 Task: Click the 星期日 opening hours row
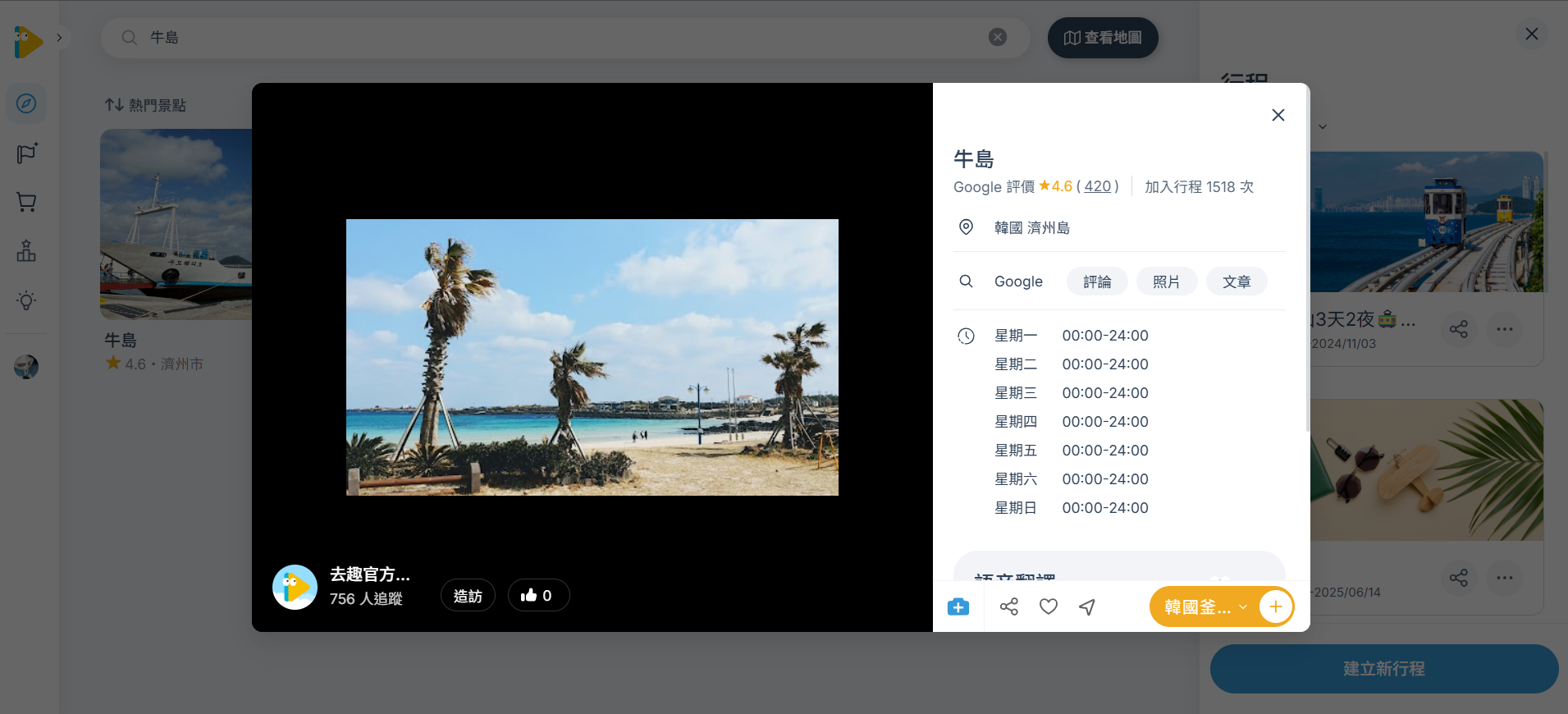[x=1072, y=508]
